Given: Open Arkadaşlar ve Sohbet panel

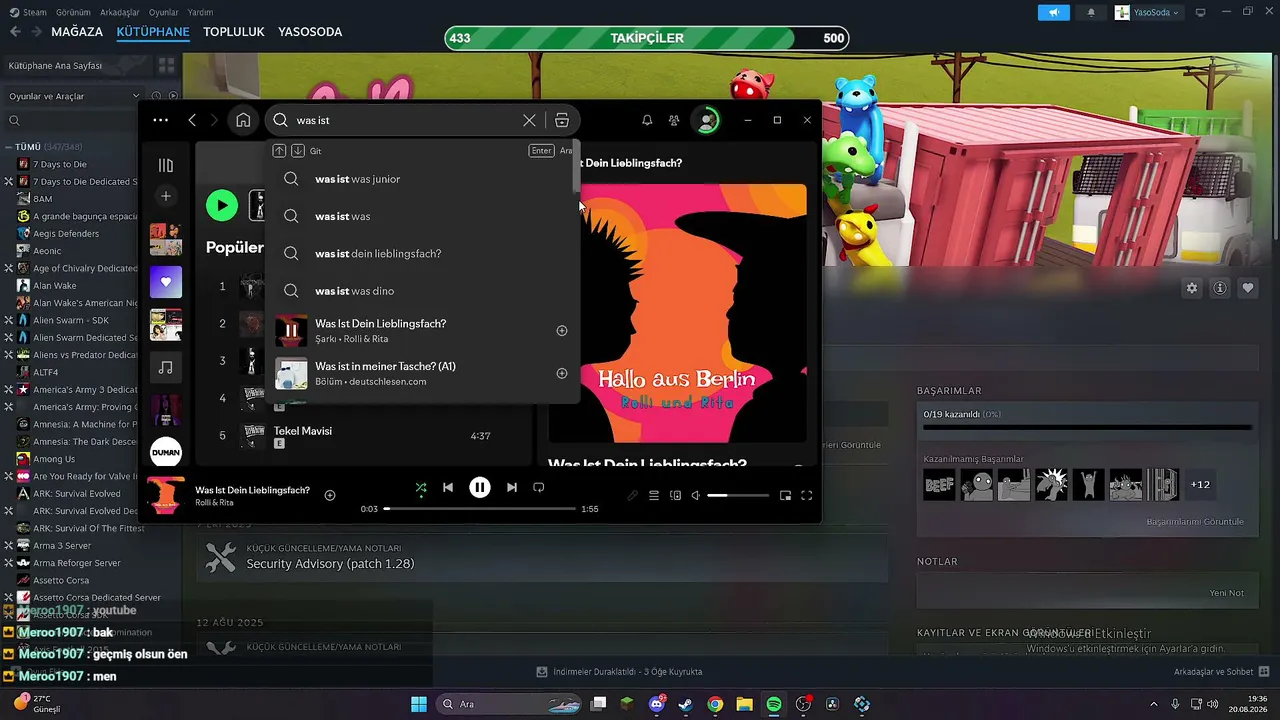Looking at the screenshot, I should point(1221,672).
